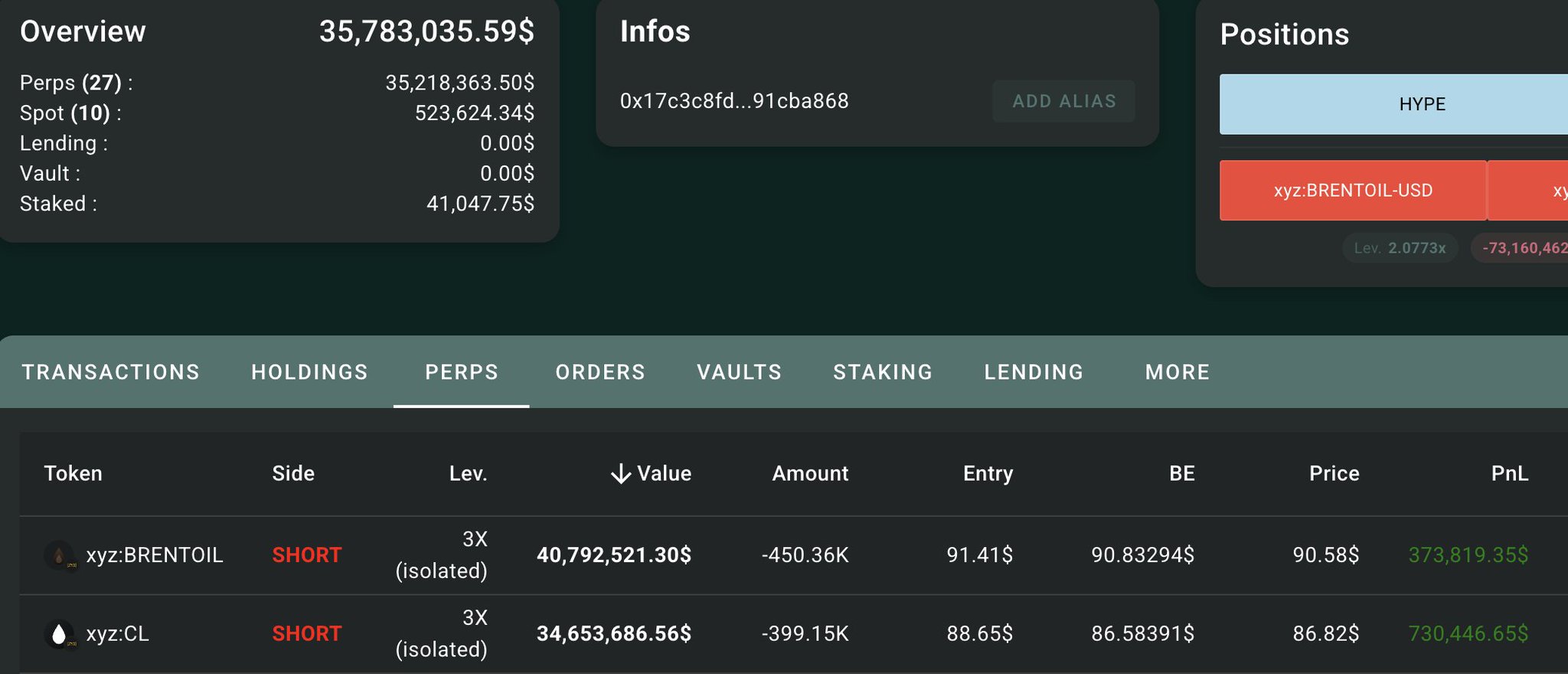The image size is (1568, 674).
Task: Click the Lev. 2.0773x leverage chip
Action: 1400,248
